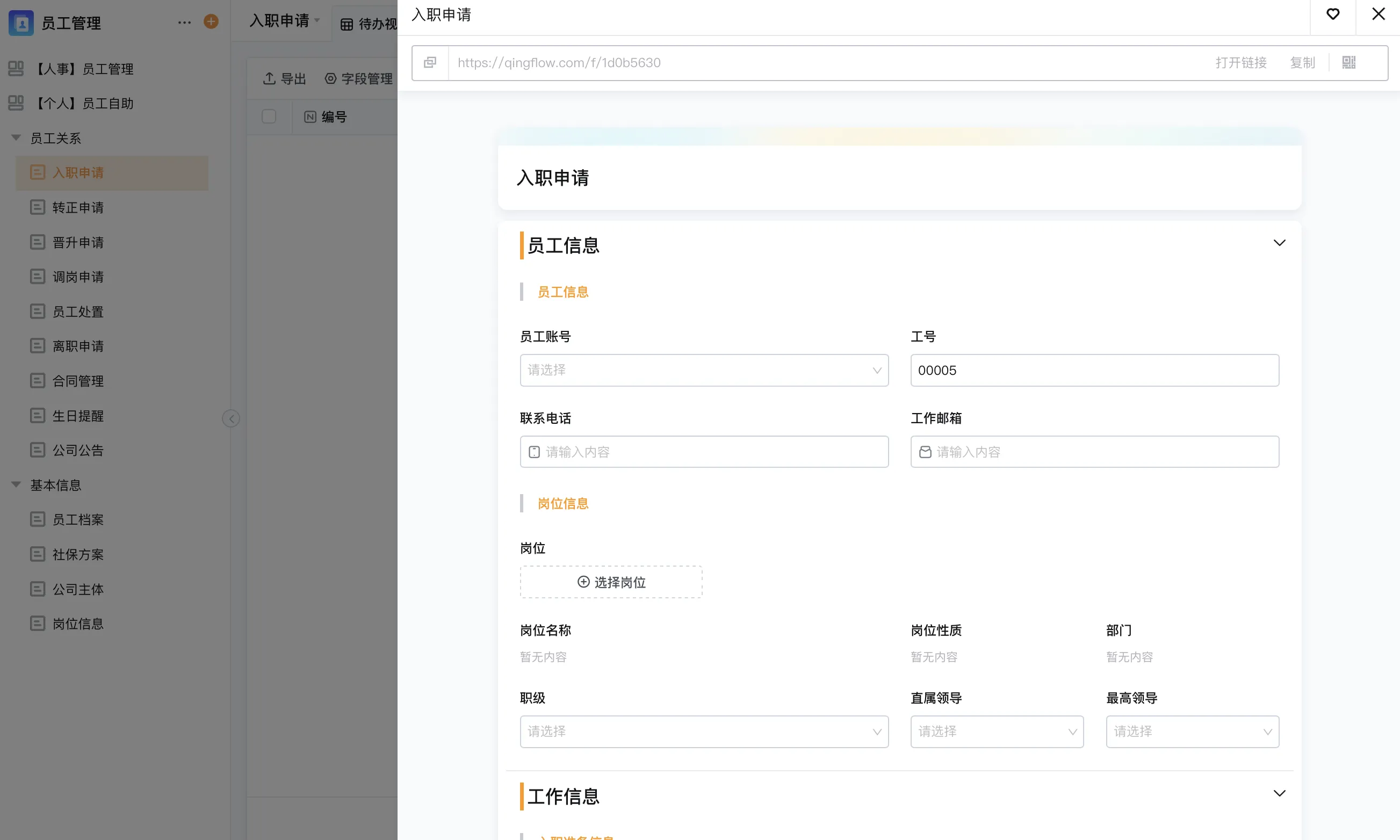Click the heart favorite icon
Image resolution: width=1400 pixels, height=840 pixels.
(1333, 15)
